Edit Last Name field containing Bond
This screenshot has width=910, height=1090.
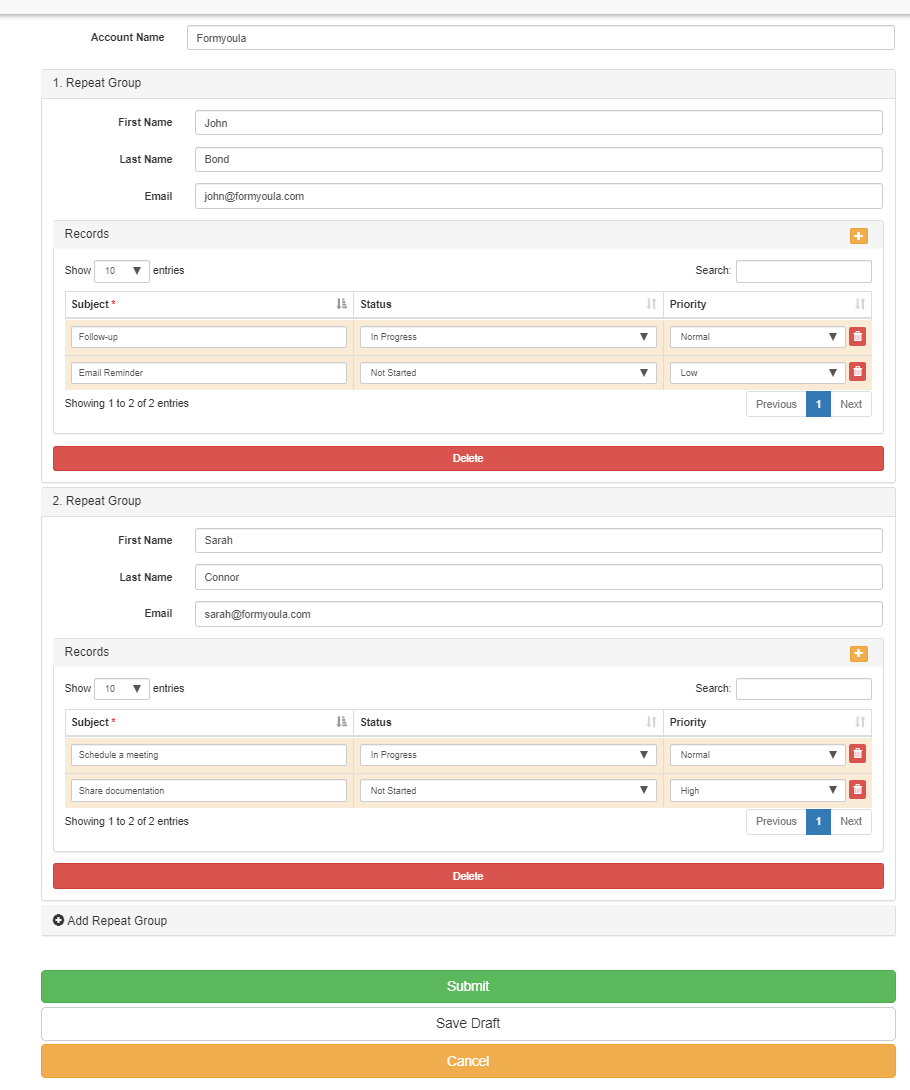click(x=539, y=159)
